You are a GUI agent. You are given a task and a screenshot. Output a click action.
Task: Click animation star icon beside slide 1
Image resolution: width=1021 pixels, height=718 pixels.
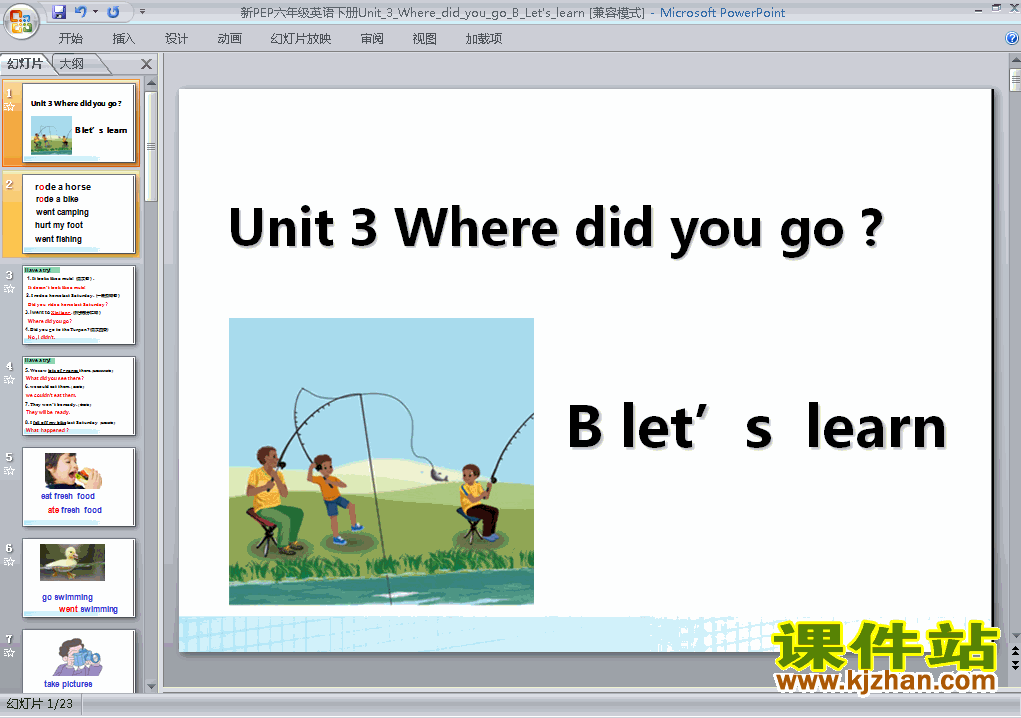pyautogui.click(x=9, y=107)
